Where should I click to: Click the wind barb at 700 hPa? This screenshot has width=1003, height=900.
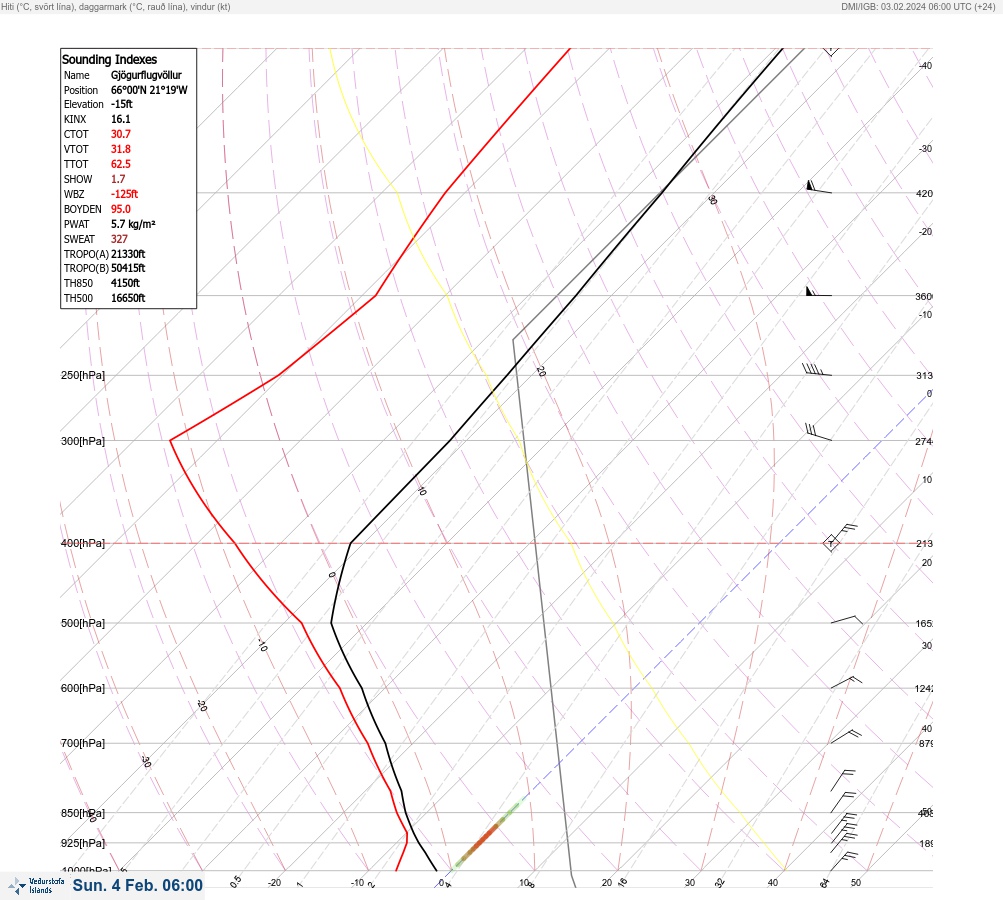(846, 736)
